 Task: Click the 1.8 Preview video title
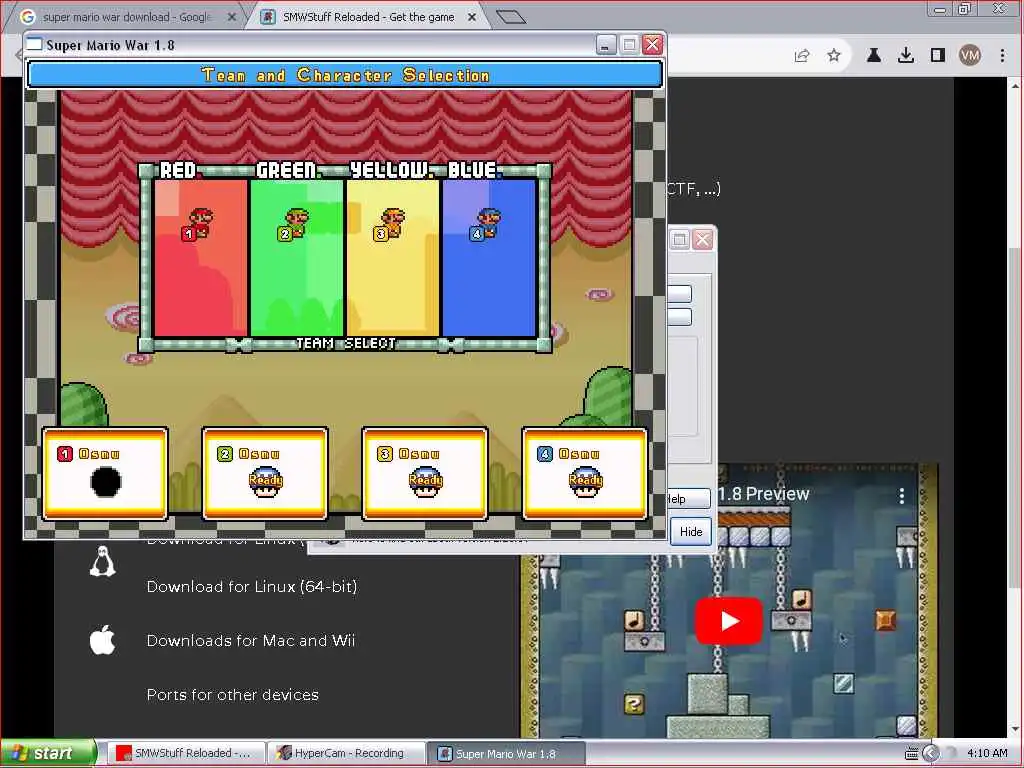pos(763,494)
